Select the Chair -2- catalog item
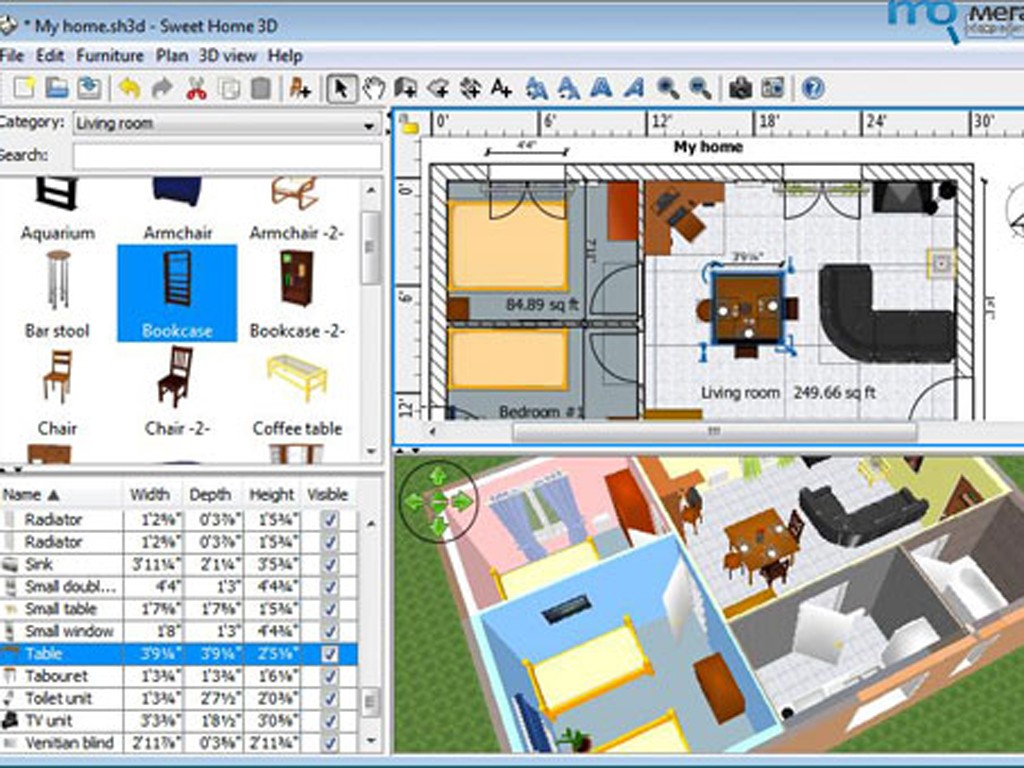The height and width of the screenshot is (768, 1024). click(x=177, y=390)
